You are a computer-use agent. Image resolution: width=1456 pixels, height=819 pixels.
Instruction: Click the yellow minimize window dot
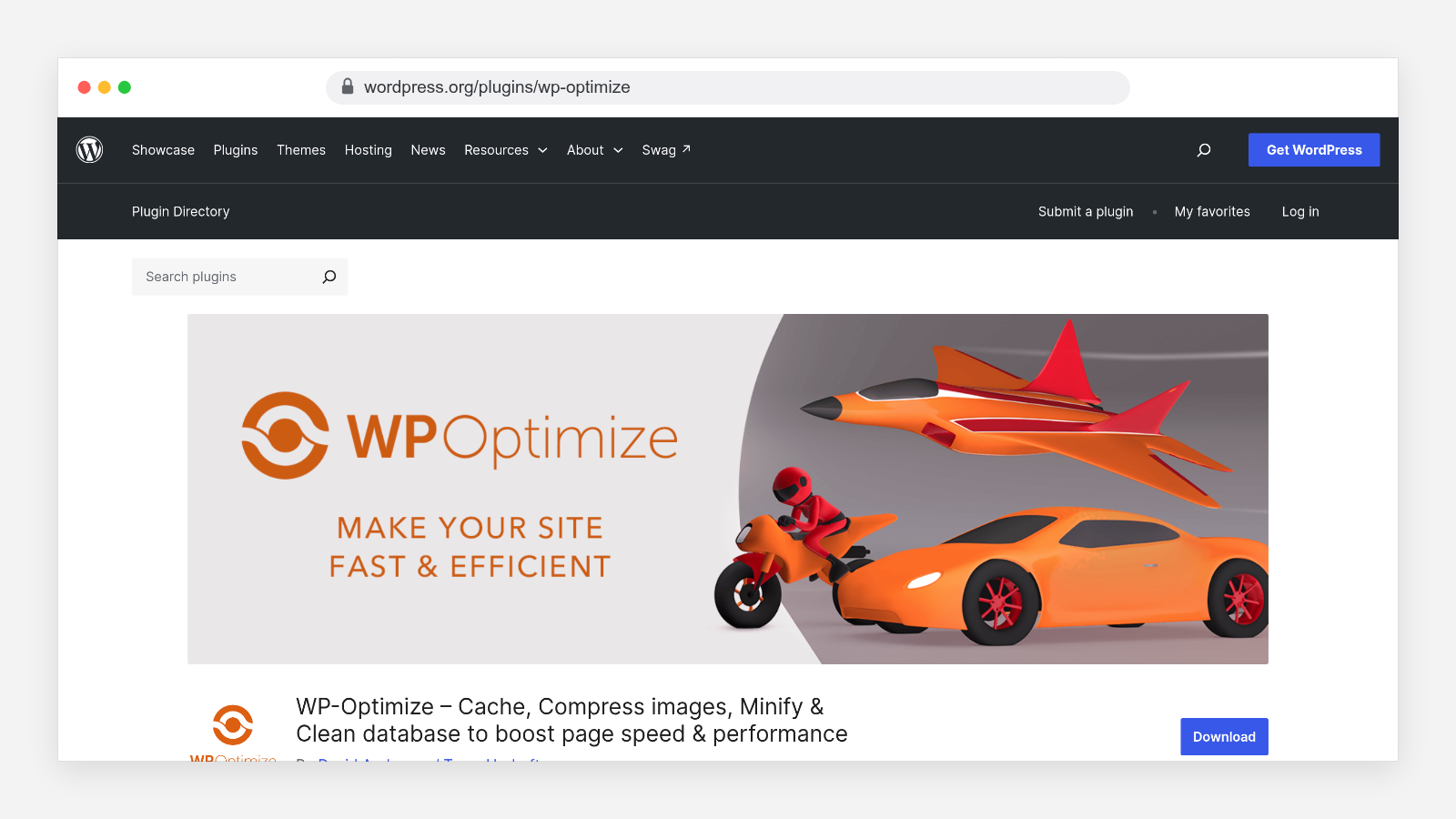(105, 87)
